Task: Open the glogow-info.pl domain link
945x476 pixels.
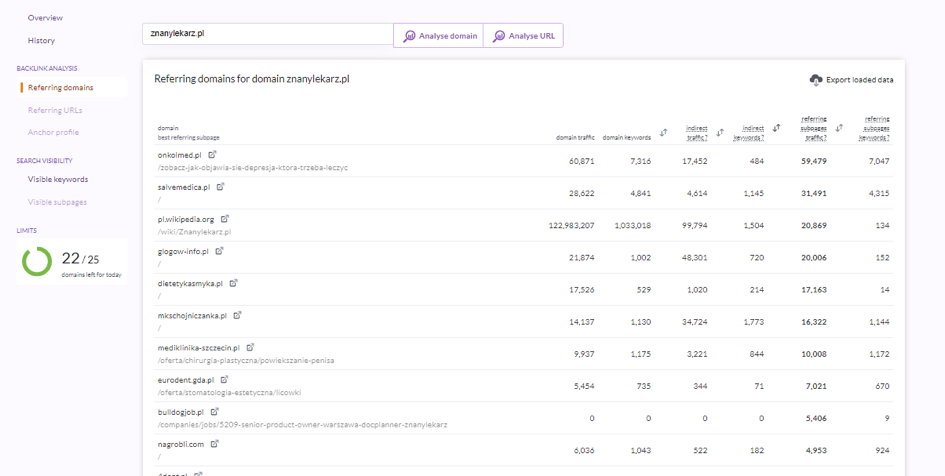Action: [183, 251]
